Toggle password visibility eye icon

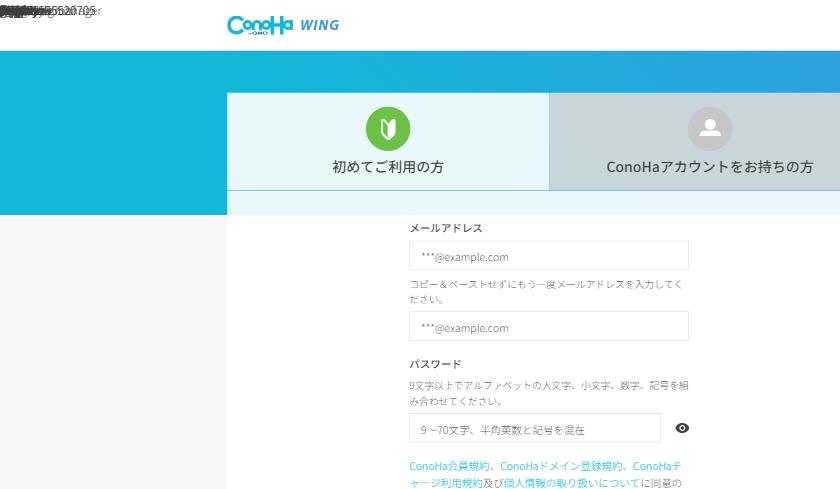[x=682, y=427]
